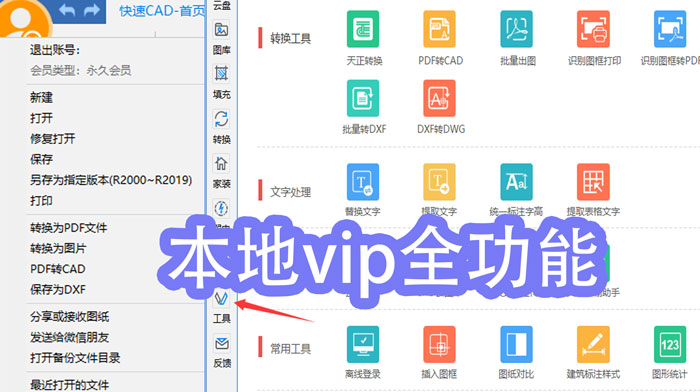Click the 图形统计 statistics icon

[670, 344]
